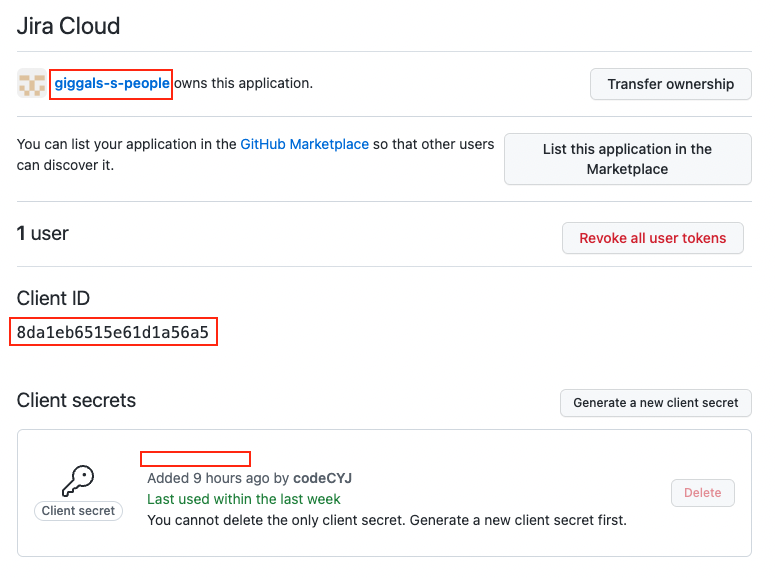Click the disabled Delete button
This screenshot has height=578, width=775.
click(x=702, y=493)
